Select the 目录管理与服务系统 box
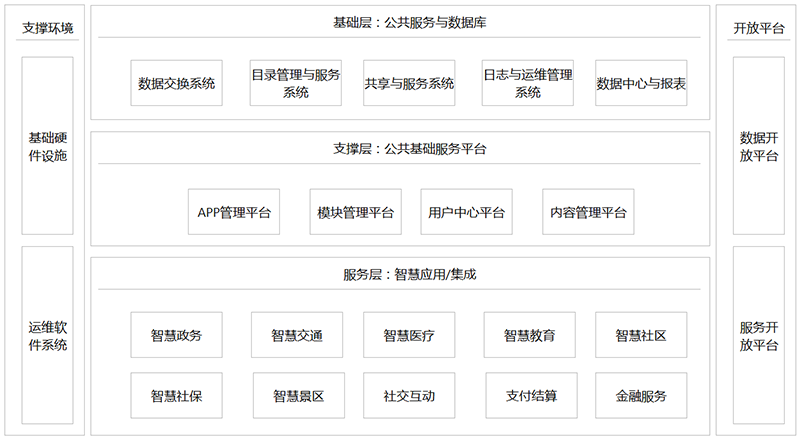800x442 pixels. [296, 84]
